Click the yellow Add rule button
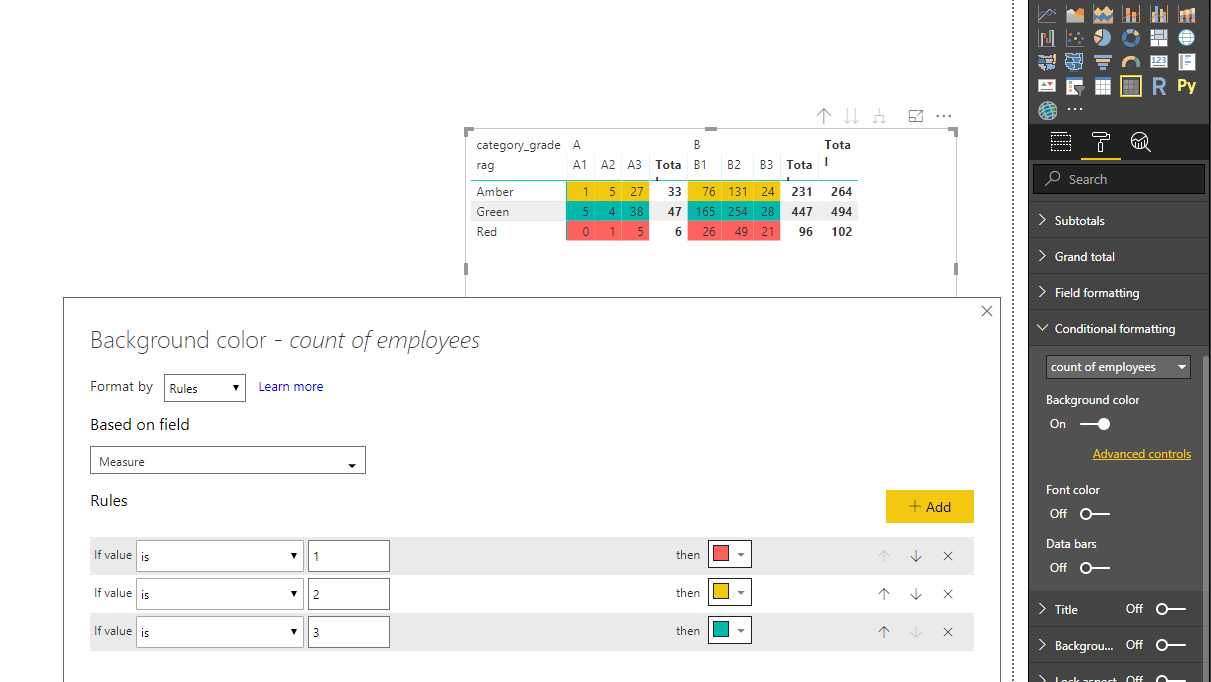 930,506
